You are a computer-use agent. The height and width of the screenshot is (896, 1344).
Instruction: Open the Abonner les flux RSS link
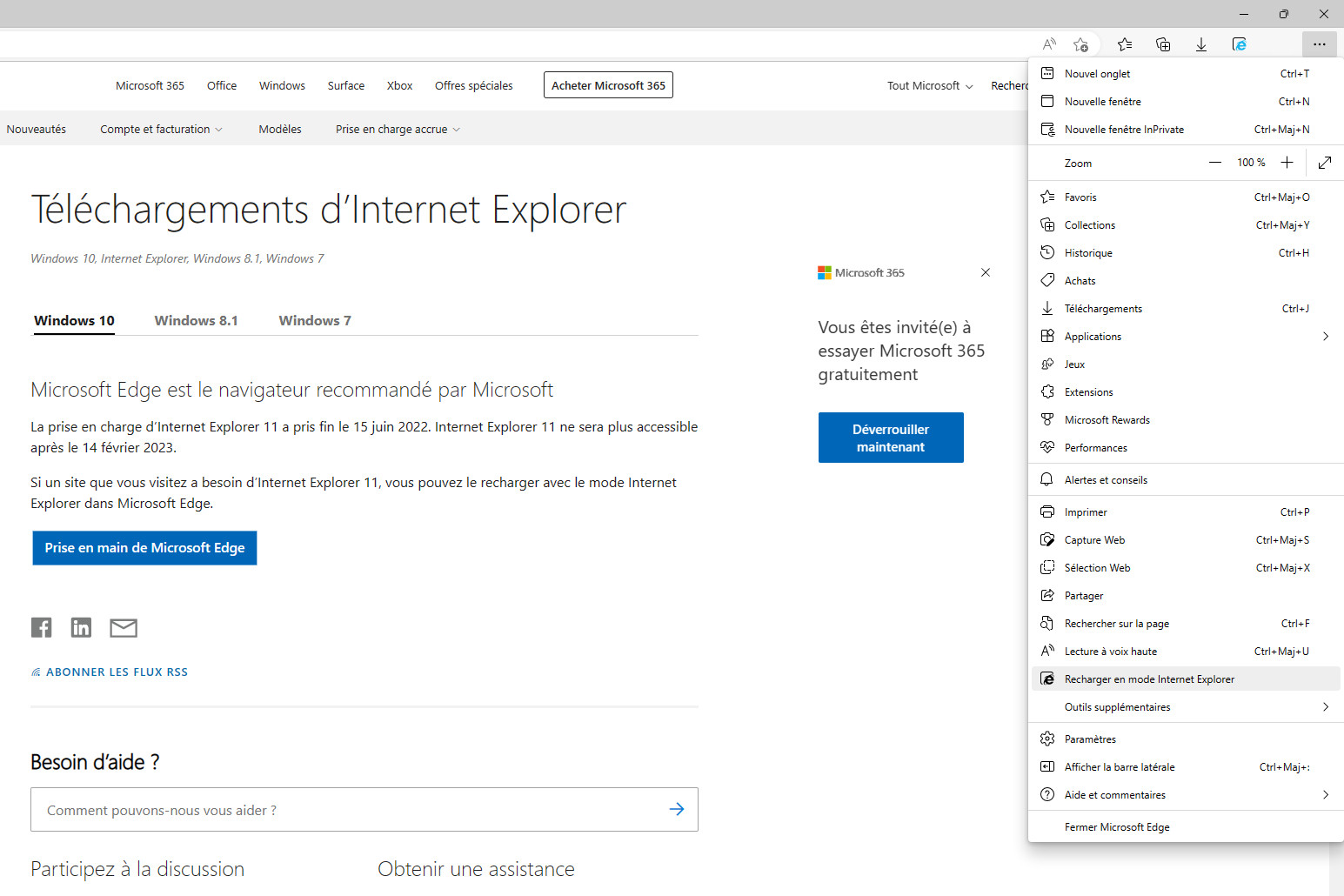point(110,672)
